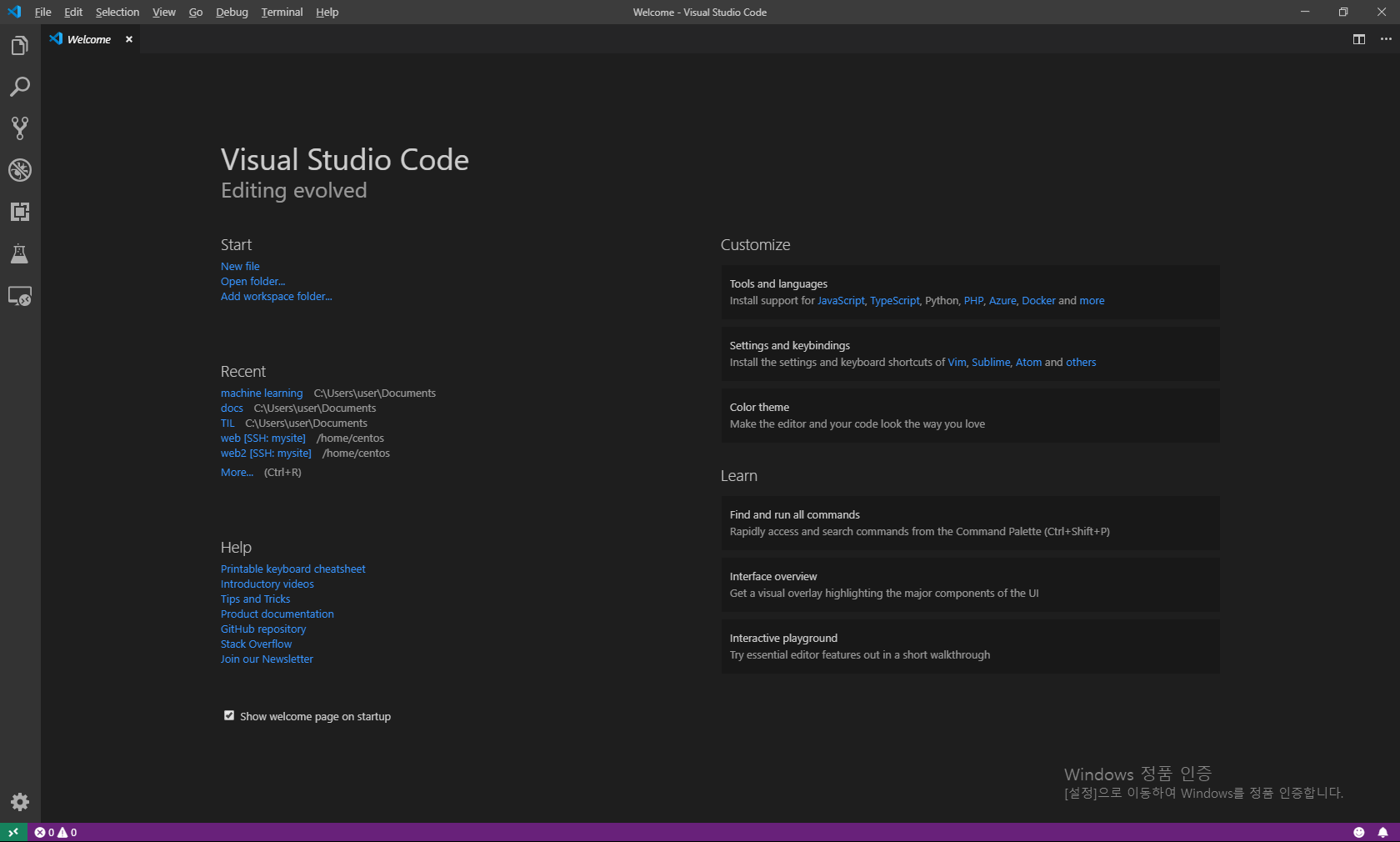This screenshot has width=1400, height=842.
Task: Open the View menu
Action: click(164, 12)
